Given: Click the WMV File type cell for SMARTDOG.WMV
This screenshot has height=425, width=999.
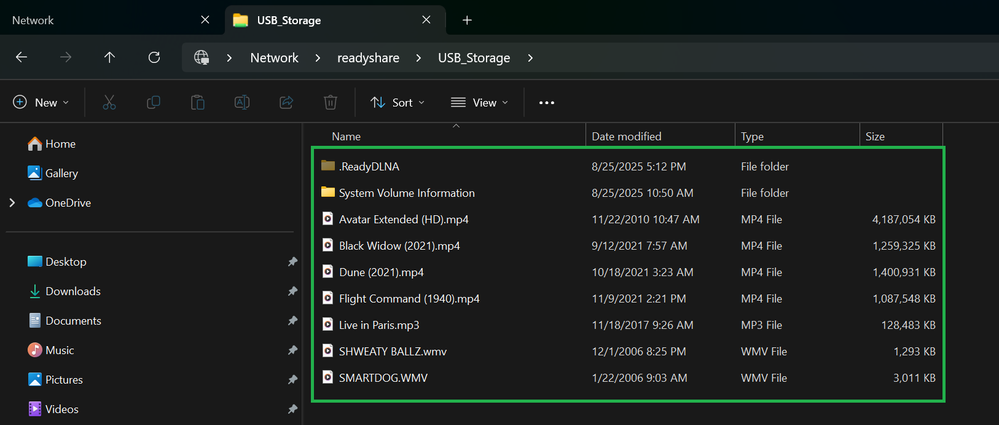Looking at the screenshot, I should point(764,378).
